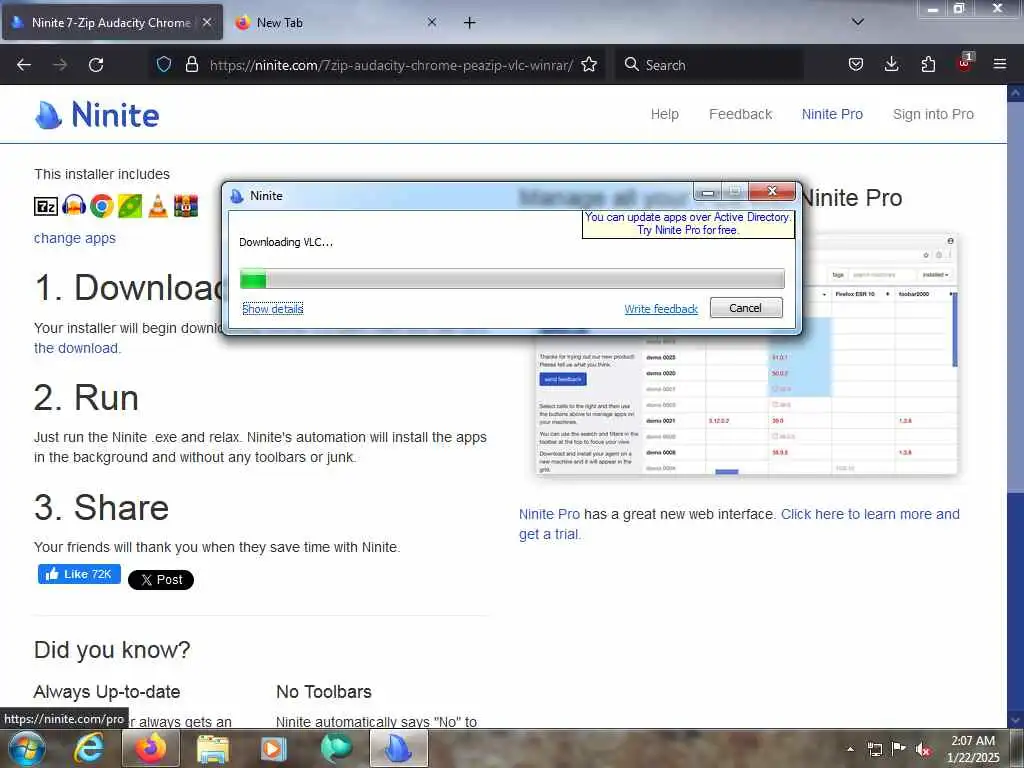The height and width of the screenshot is (768, 1024).
Task: Click the Chrome icon in installer list
Action: click(x=102, y=206)
